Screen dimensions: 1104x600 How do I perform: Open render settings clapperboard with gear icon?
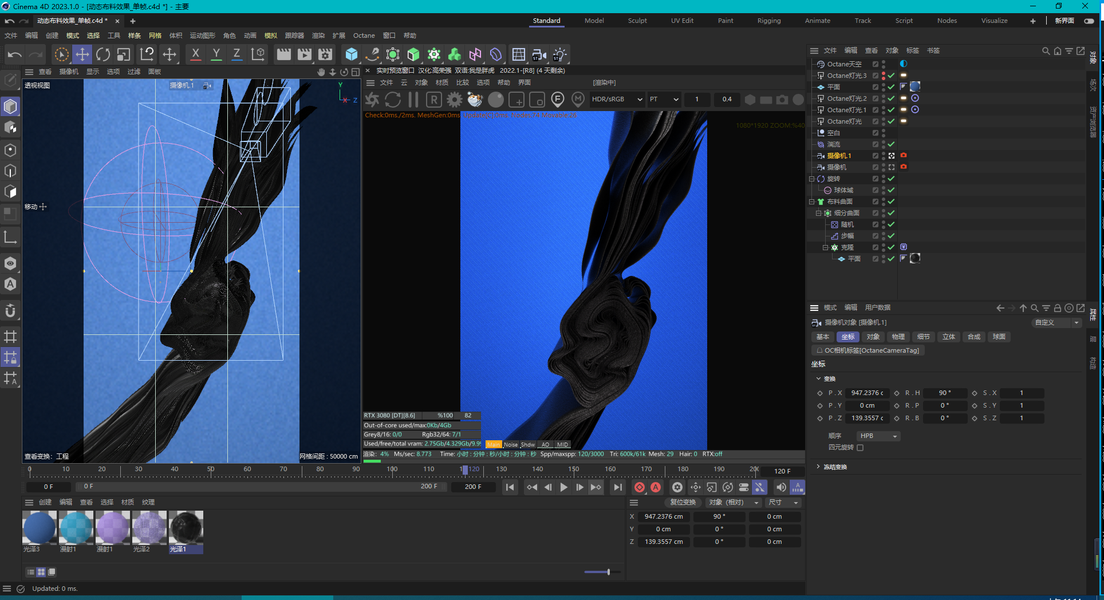(x=325, y=54)
